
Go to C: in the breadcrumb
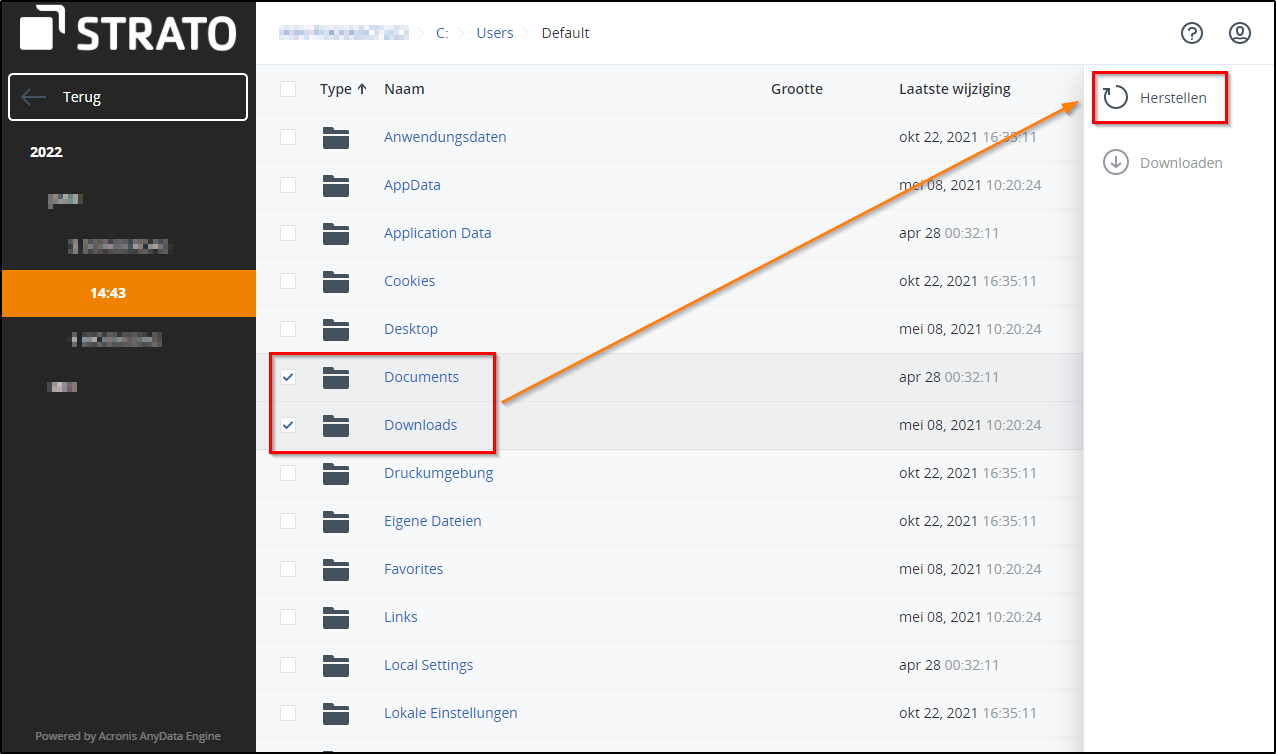coord(441,33)
